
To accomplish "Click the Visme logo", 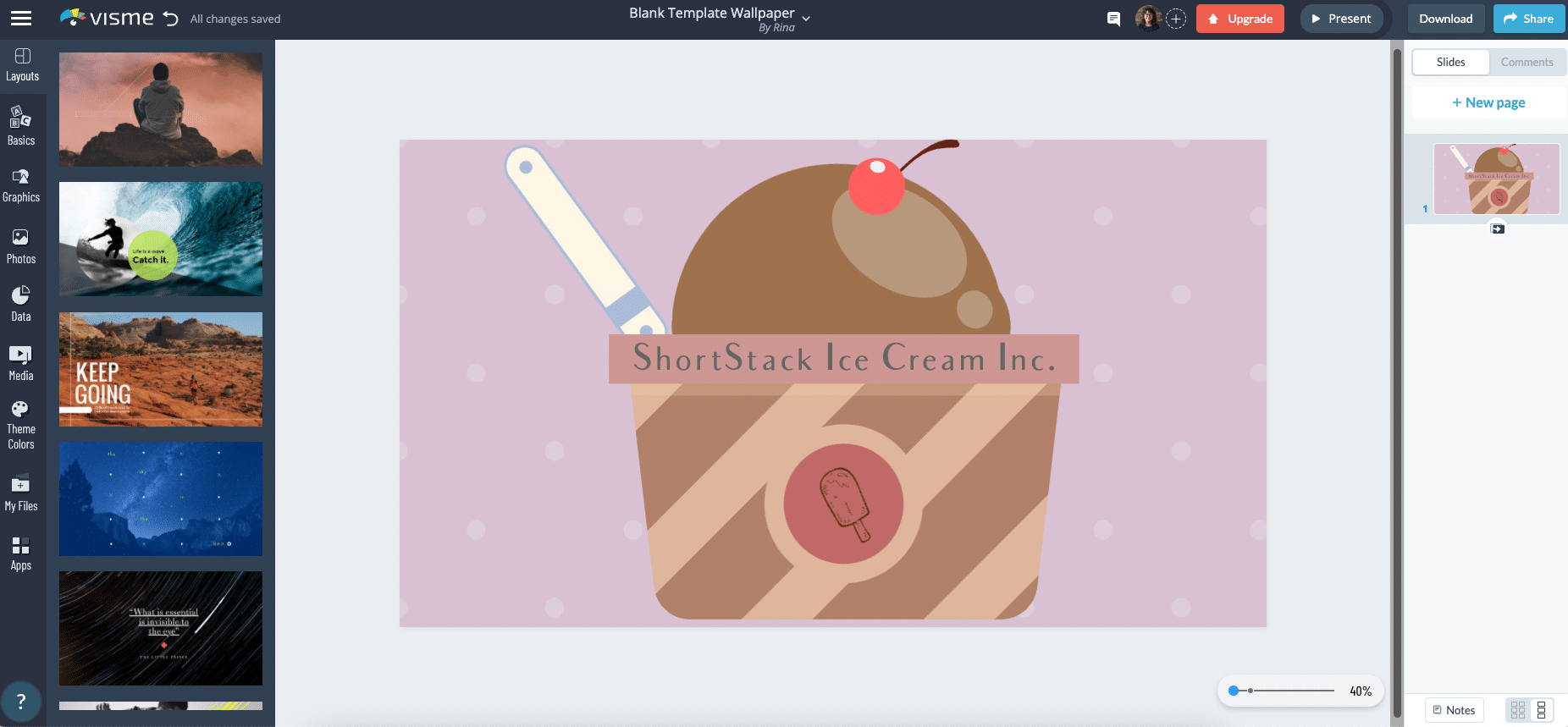I will 107,18.
